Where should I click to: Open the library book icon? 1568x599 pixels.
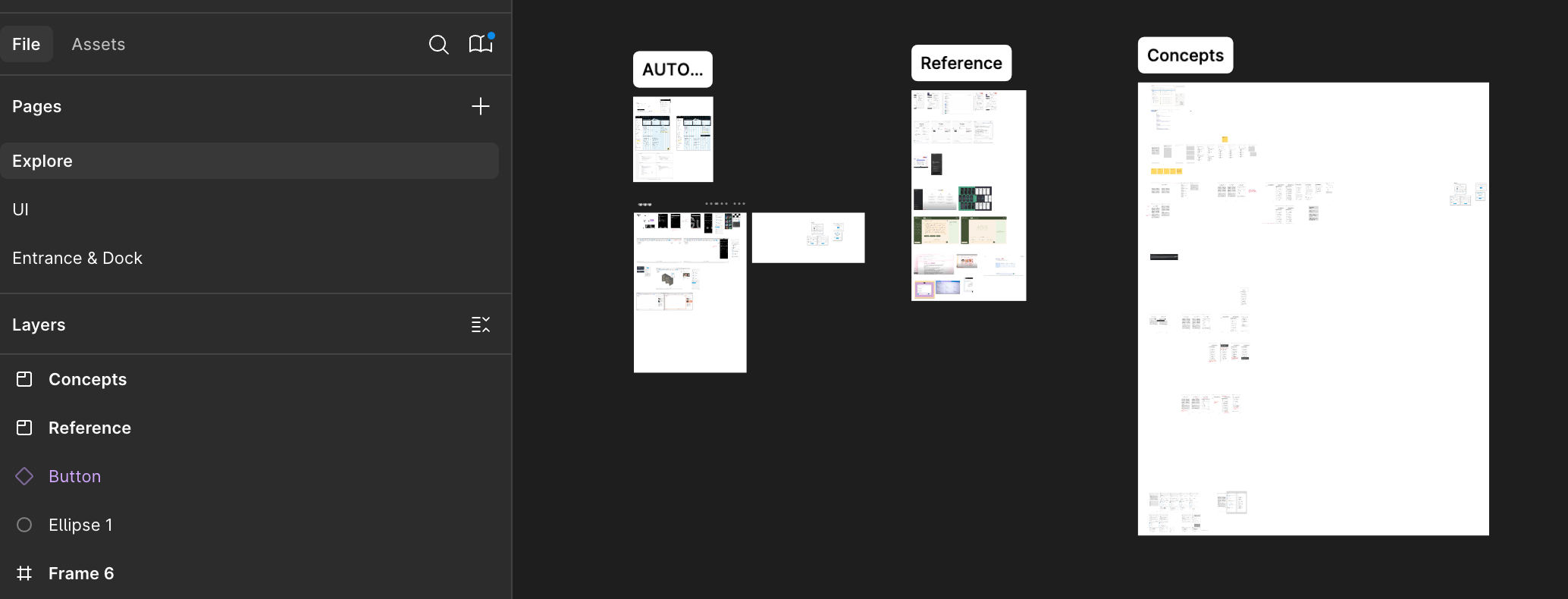481,44
